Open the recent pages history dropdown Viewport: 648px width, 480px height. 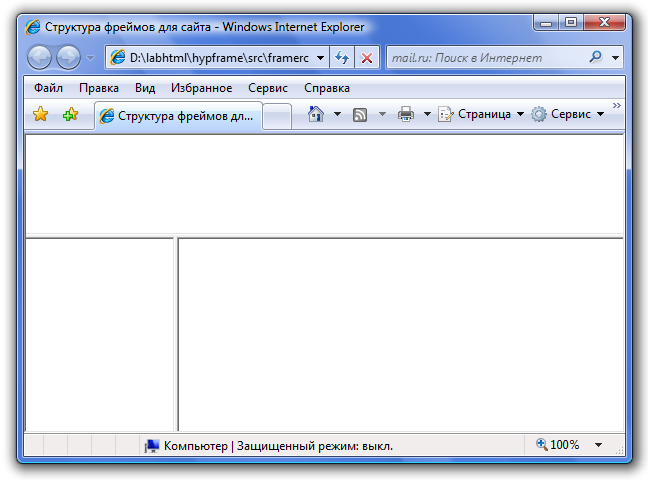click(90, 58)
